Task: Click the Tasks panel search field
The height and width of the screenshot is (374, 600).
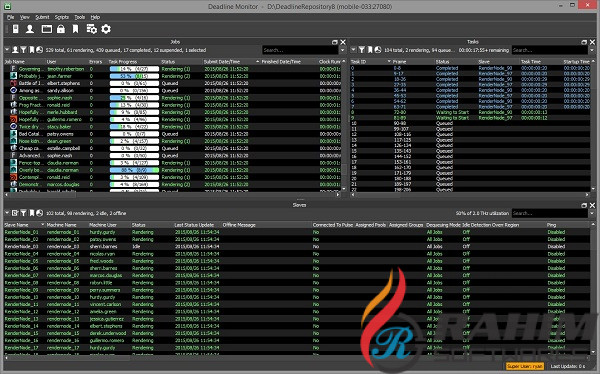Action: click(x=550, y=50)
